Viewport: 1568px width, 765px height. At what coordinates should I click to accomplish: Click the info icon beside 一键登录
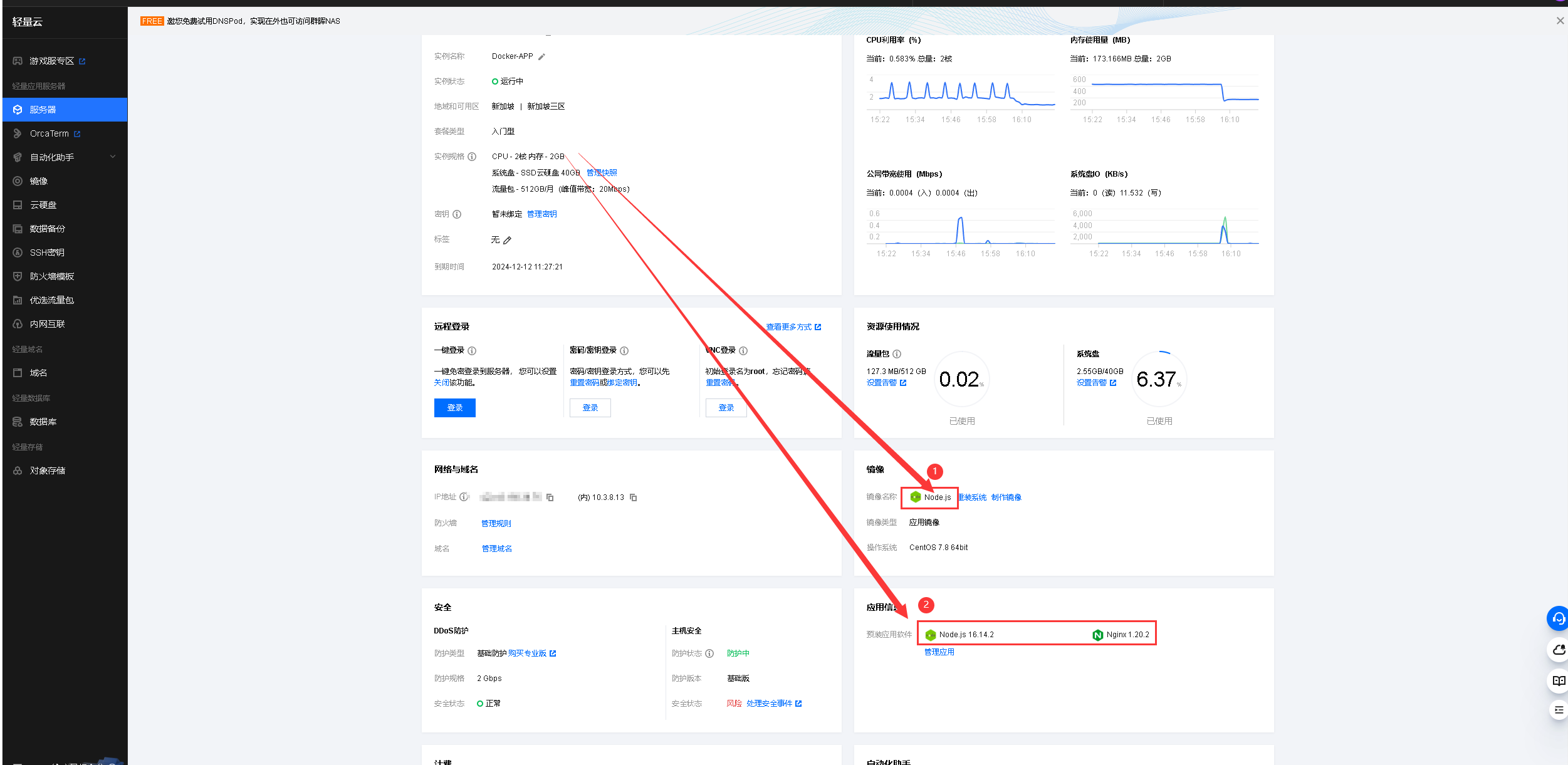[x=472, y=351]
